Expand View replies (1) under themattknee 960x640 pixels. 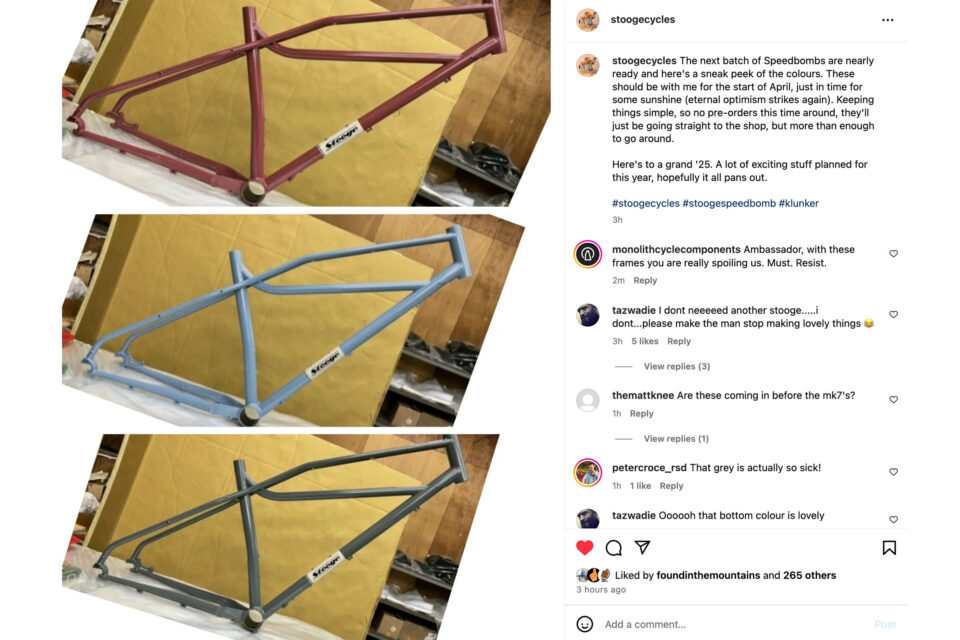pos(676,439)
